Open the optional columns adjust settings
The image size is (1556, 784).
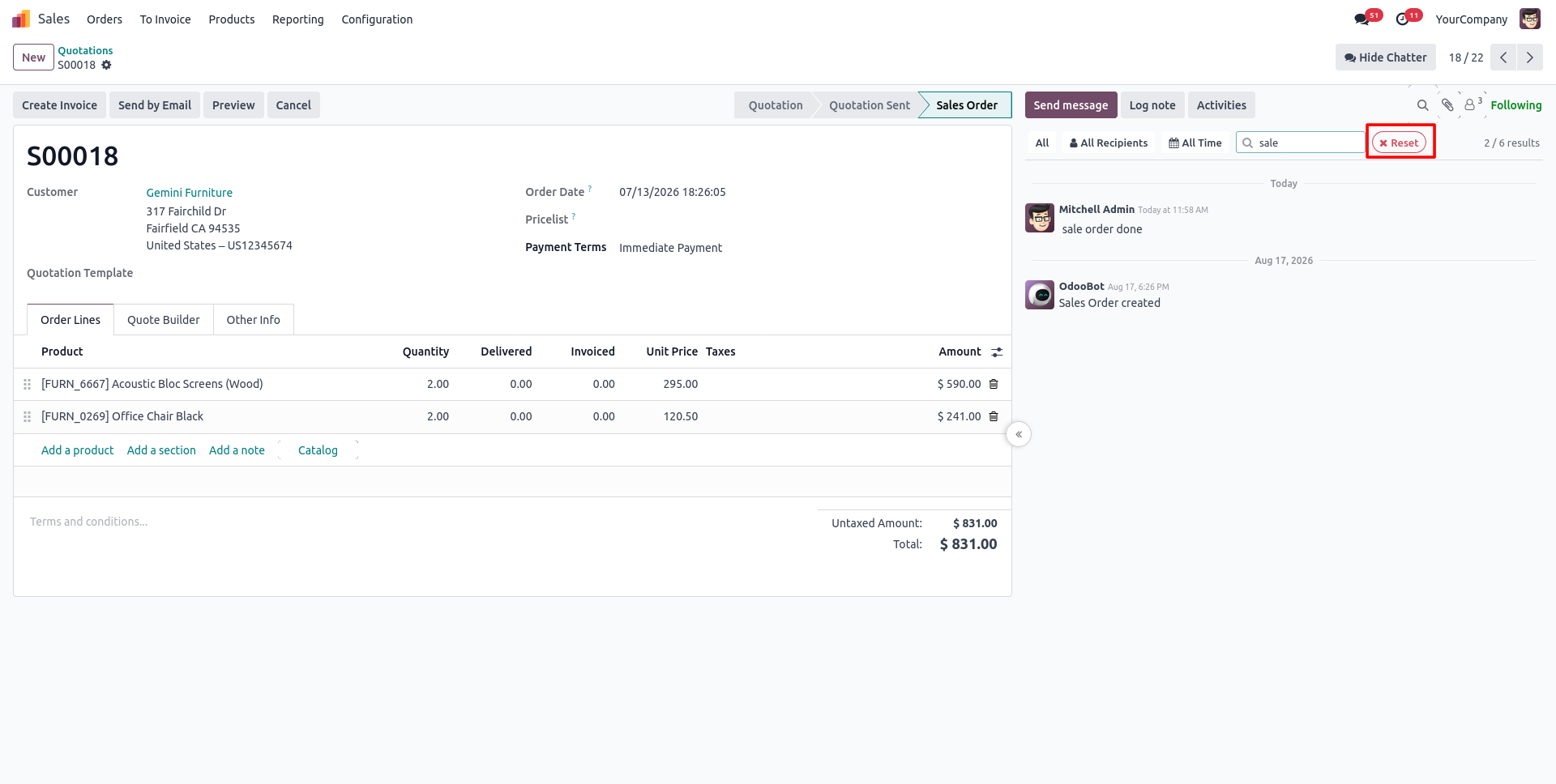(x=997, y=352)
